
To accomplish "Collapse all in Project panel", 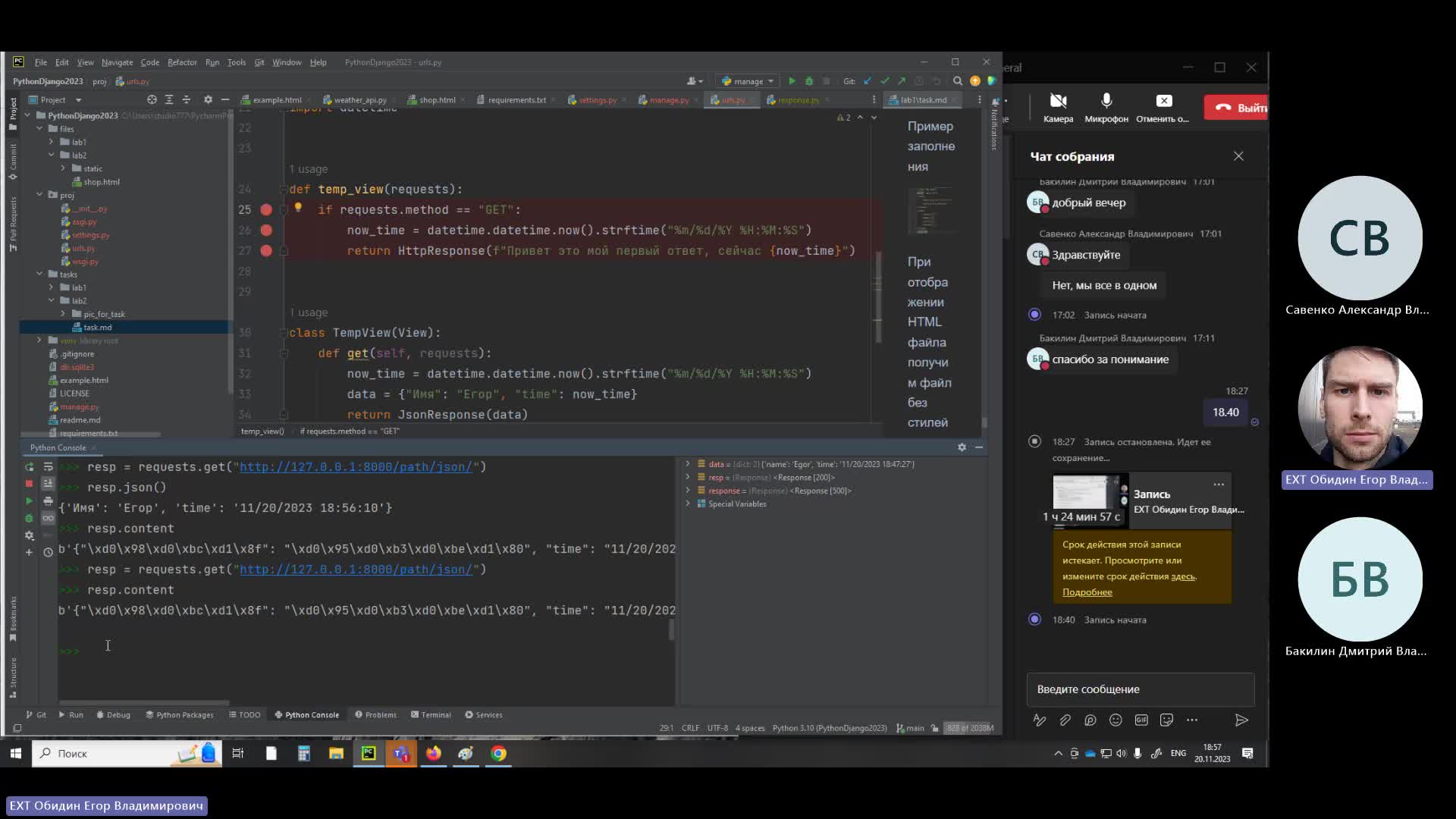I will 187,99.
